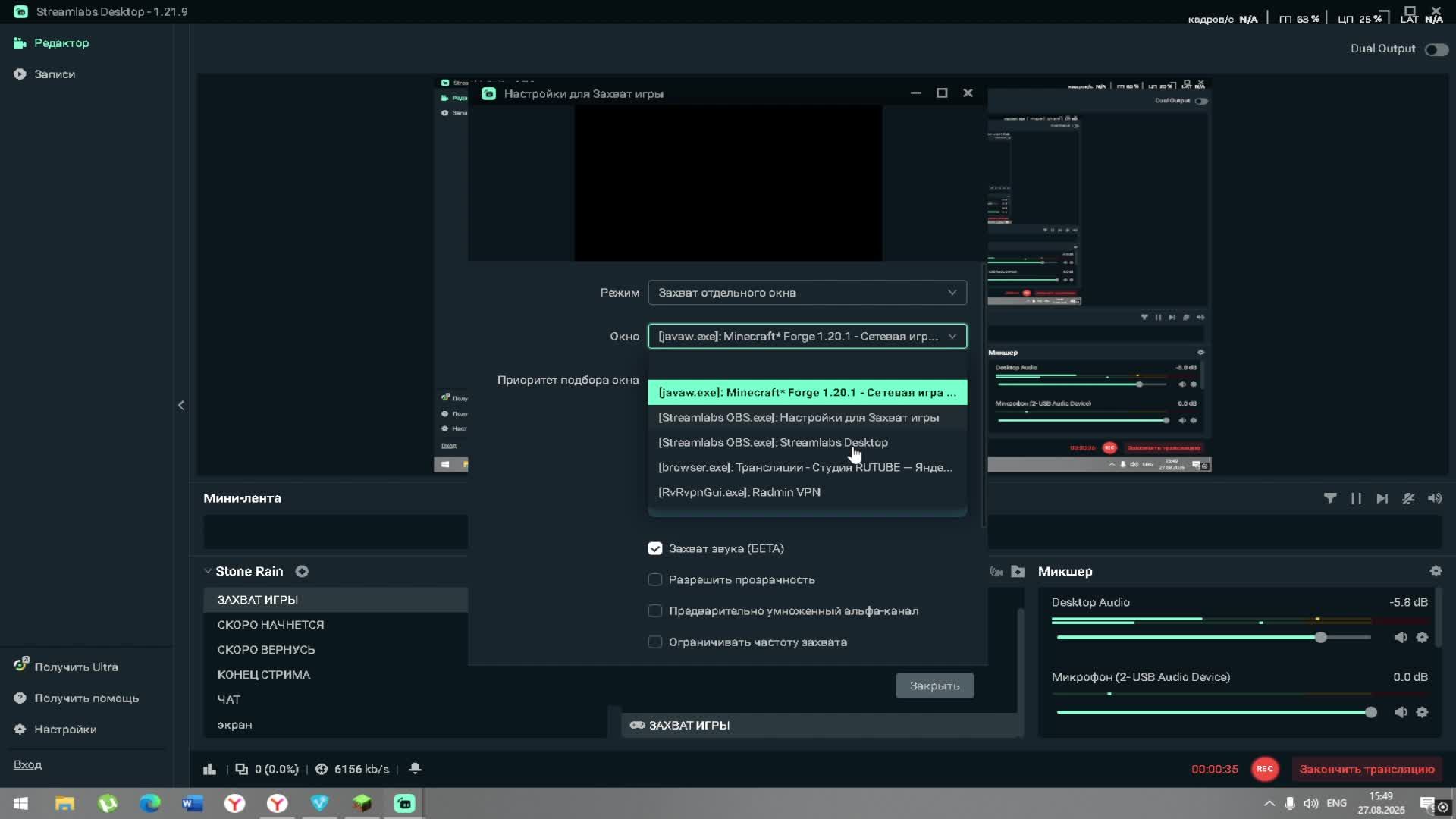Open the mini-feed event filter
Image resolution: width=1456 pixels, height=819 pixels.
point(1330,498)
